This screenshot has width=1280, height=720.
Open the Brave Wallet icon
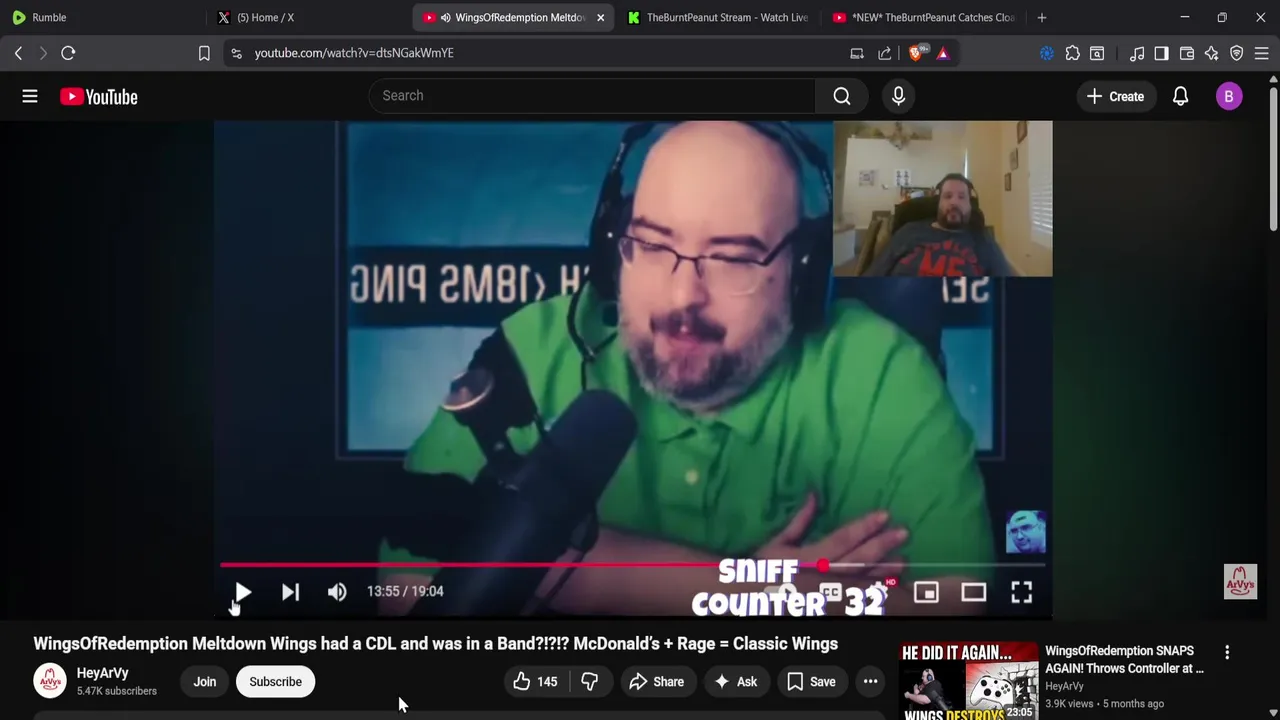tap(1187, 53)
